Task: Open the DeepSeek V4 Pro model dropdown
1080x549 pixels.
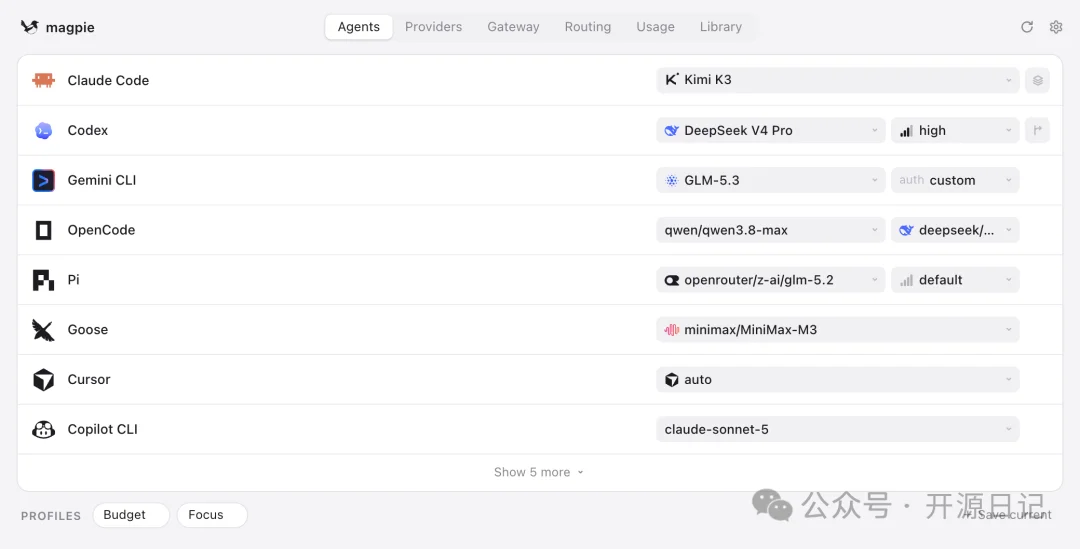Action: point(771,130)
